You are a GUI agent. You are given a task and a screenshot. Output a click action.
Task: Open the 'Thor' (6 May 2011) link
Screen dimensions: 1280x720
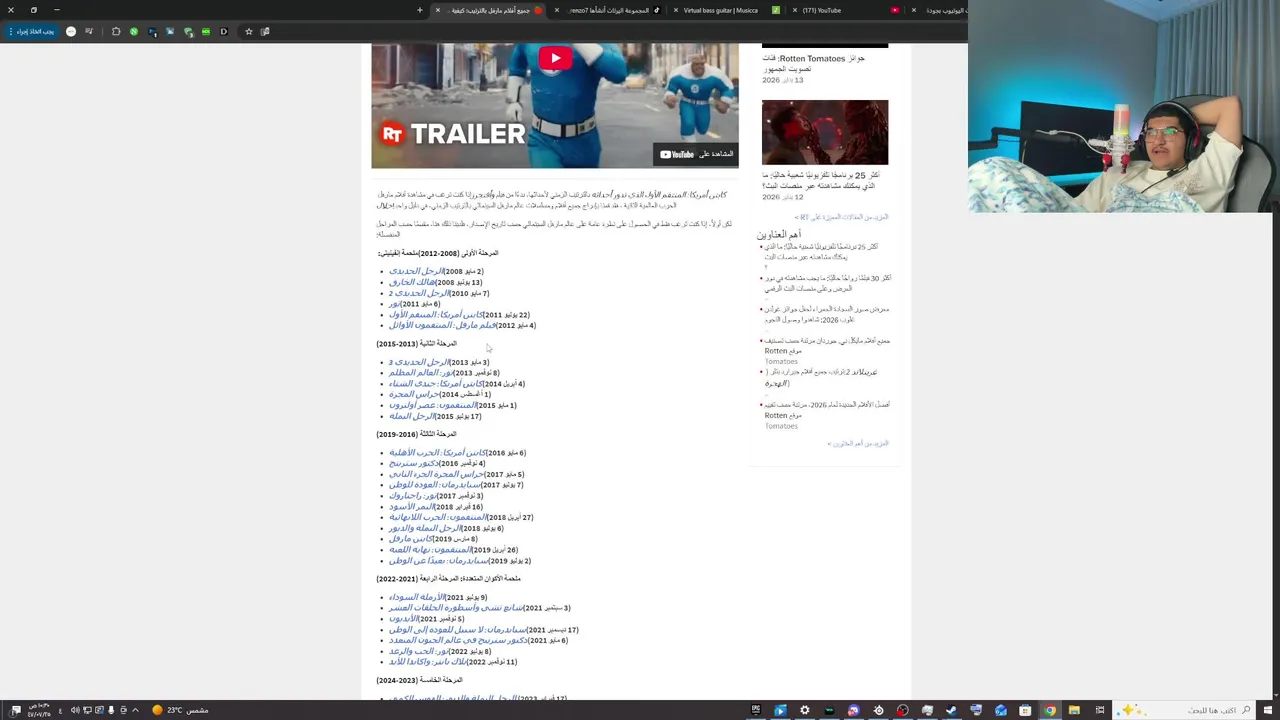click(395, 304)
